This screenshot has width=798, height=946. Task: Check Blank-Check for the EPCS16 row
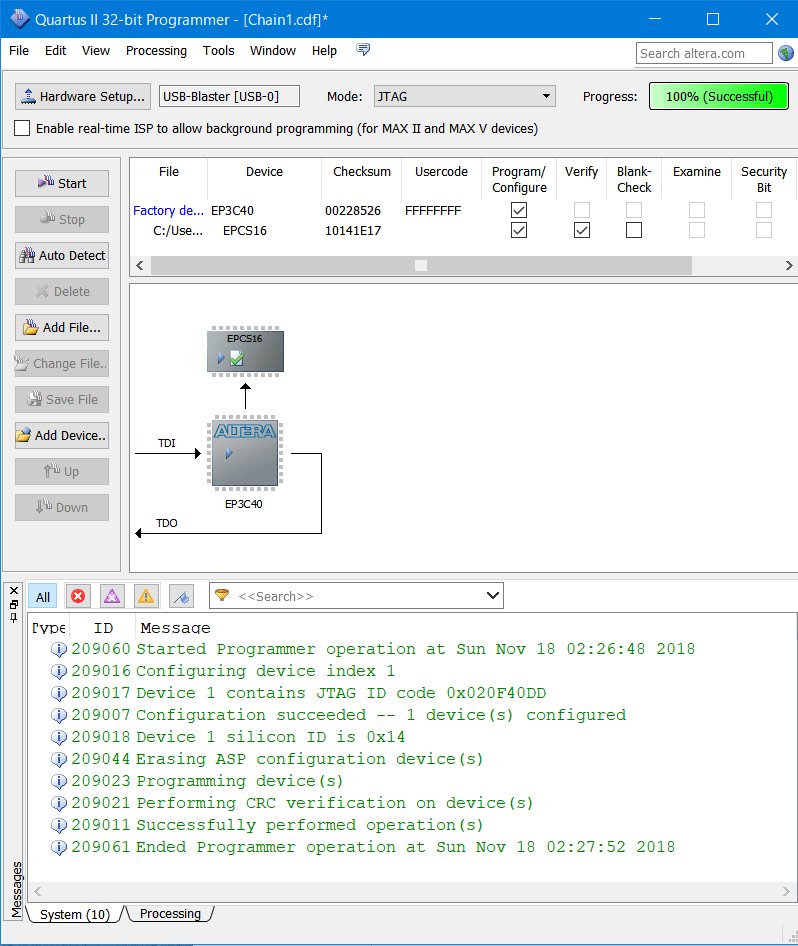click(x=633, y=230)
